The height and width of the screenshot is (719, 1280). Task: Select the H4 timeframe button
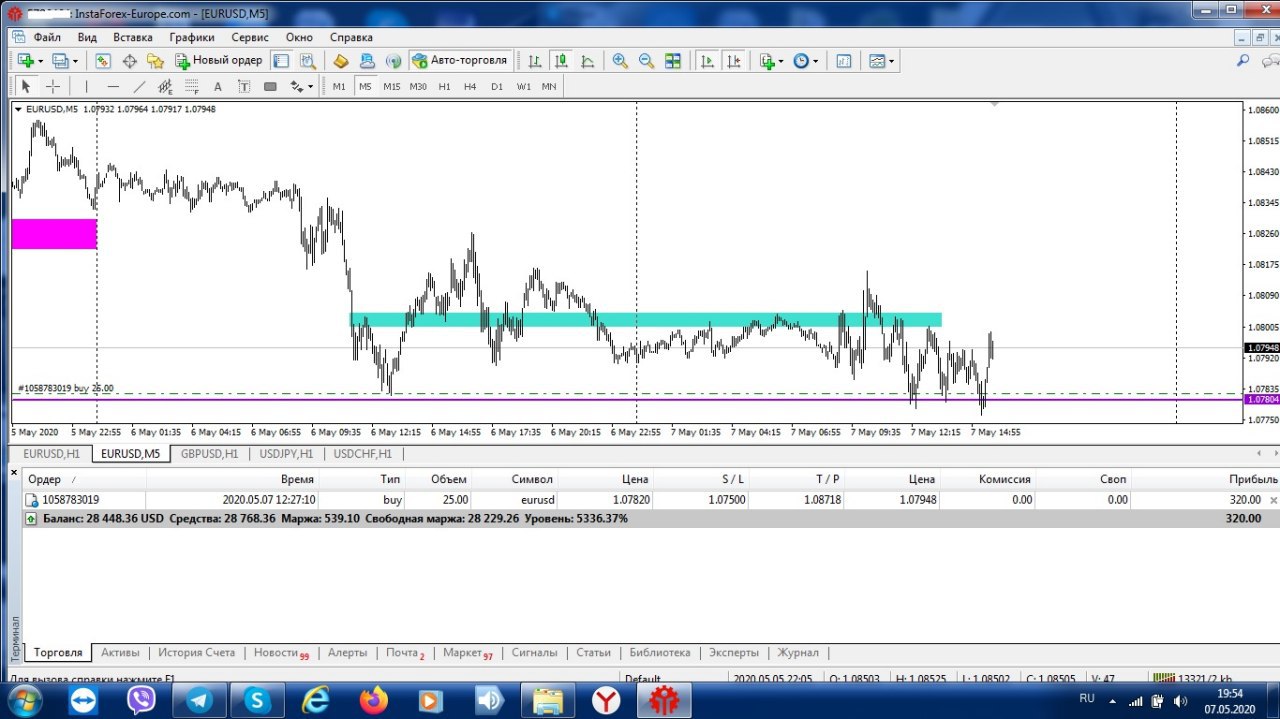pyautogui.click(x=470, y=87)
